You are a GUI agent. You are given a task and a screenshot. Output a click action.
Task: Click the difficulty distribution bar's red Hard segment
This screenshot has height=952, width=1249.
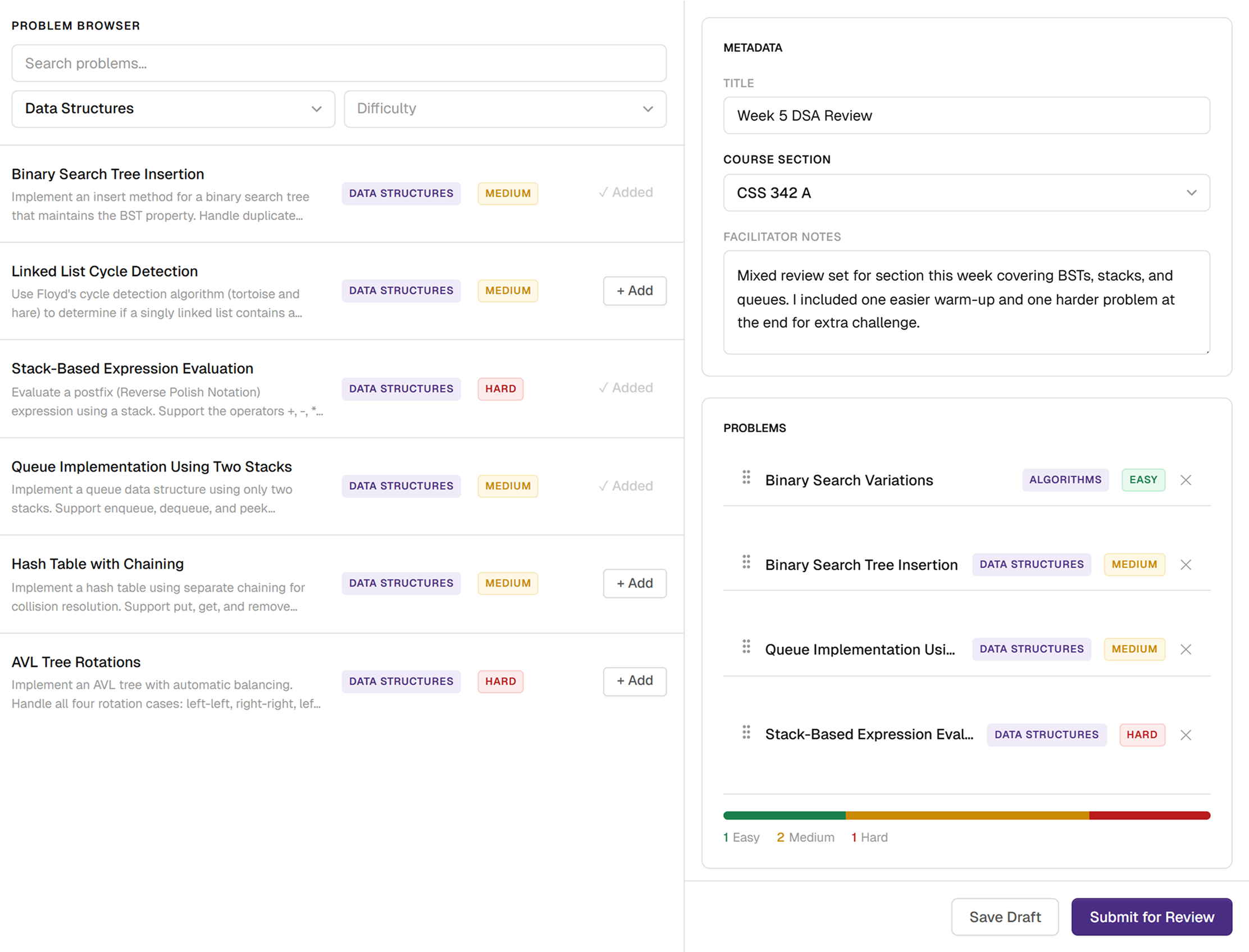(x=1150, y=816)
